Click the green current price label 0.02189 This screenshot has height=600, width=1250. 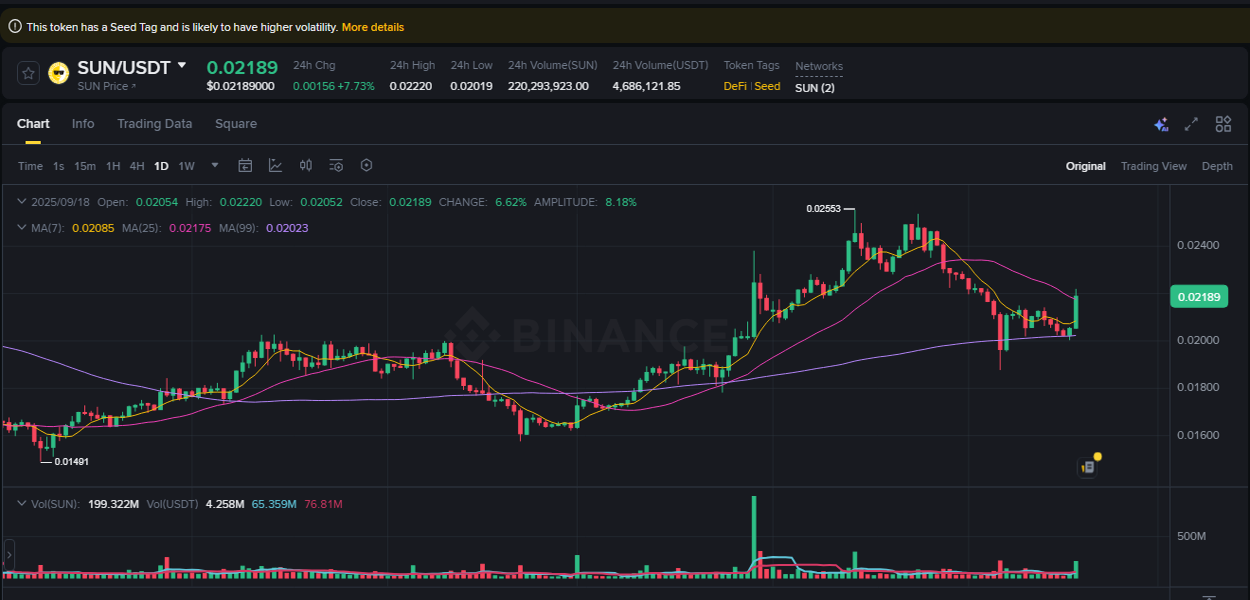click(x=1198, y=296)
